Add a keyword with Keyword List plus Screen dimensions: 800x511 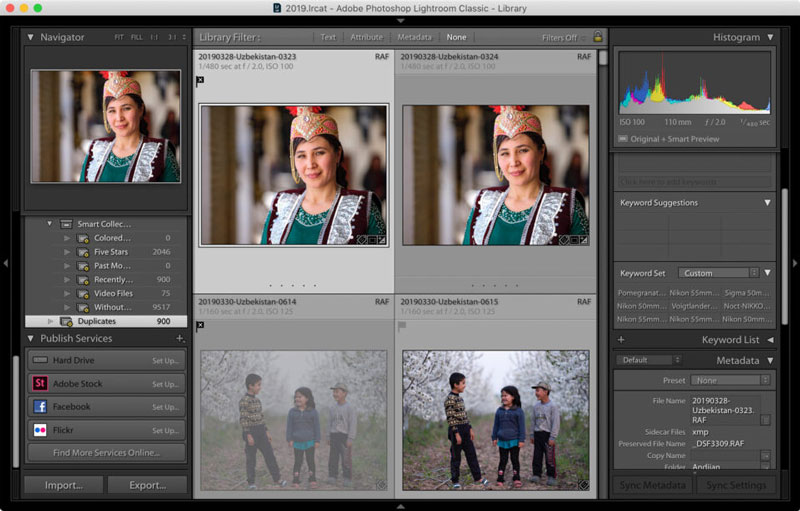point(621,340)
